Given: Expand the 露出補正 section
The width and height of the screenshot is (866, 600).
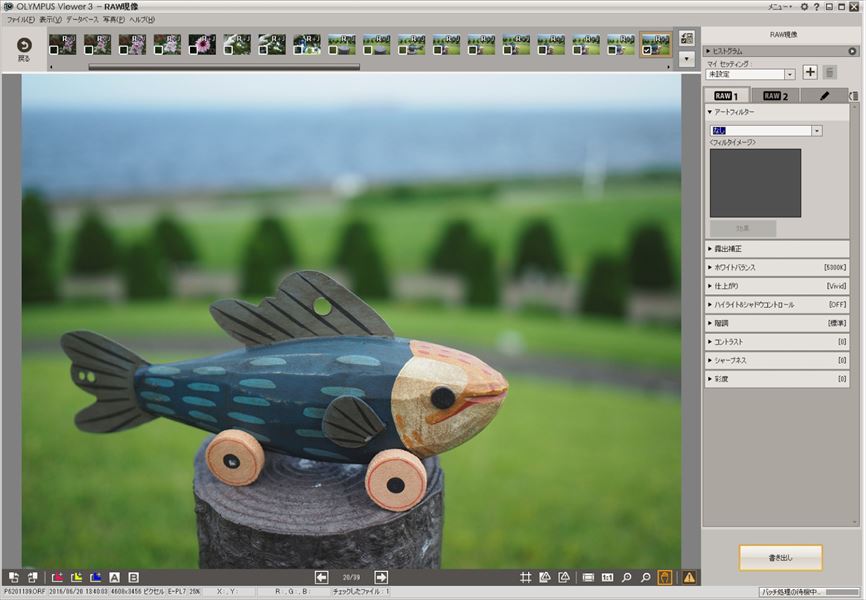Looking at the screenshot, I should coord(777,249).
